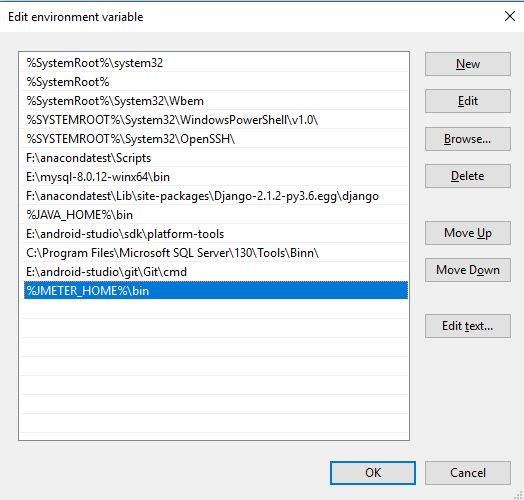Viewport: 524px width, 500px height.
Task: Select the highlighted %JMETER_HOME%\bin entry
Action: coord(216,290)
